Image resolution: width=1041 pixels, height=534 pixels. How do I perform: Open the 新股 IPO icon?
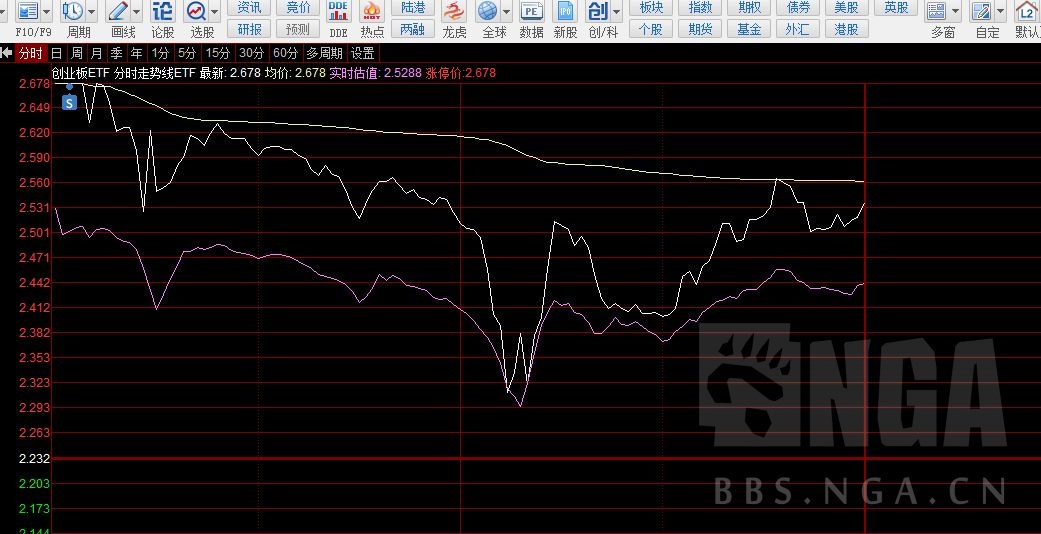pyautogui.click(x=565, y=11)
